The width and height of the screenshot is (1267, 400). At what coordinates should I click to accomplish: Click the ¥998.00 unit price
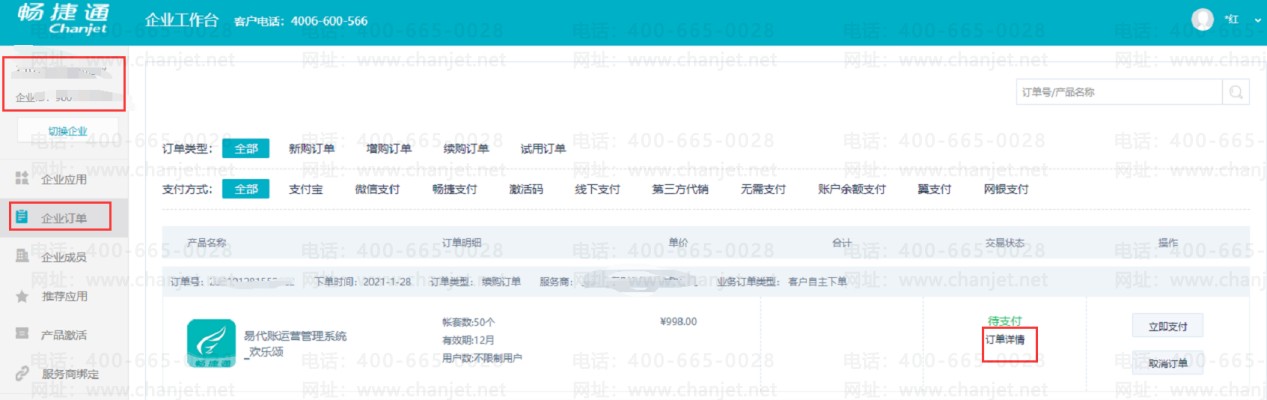tap(679, 321)
